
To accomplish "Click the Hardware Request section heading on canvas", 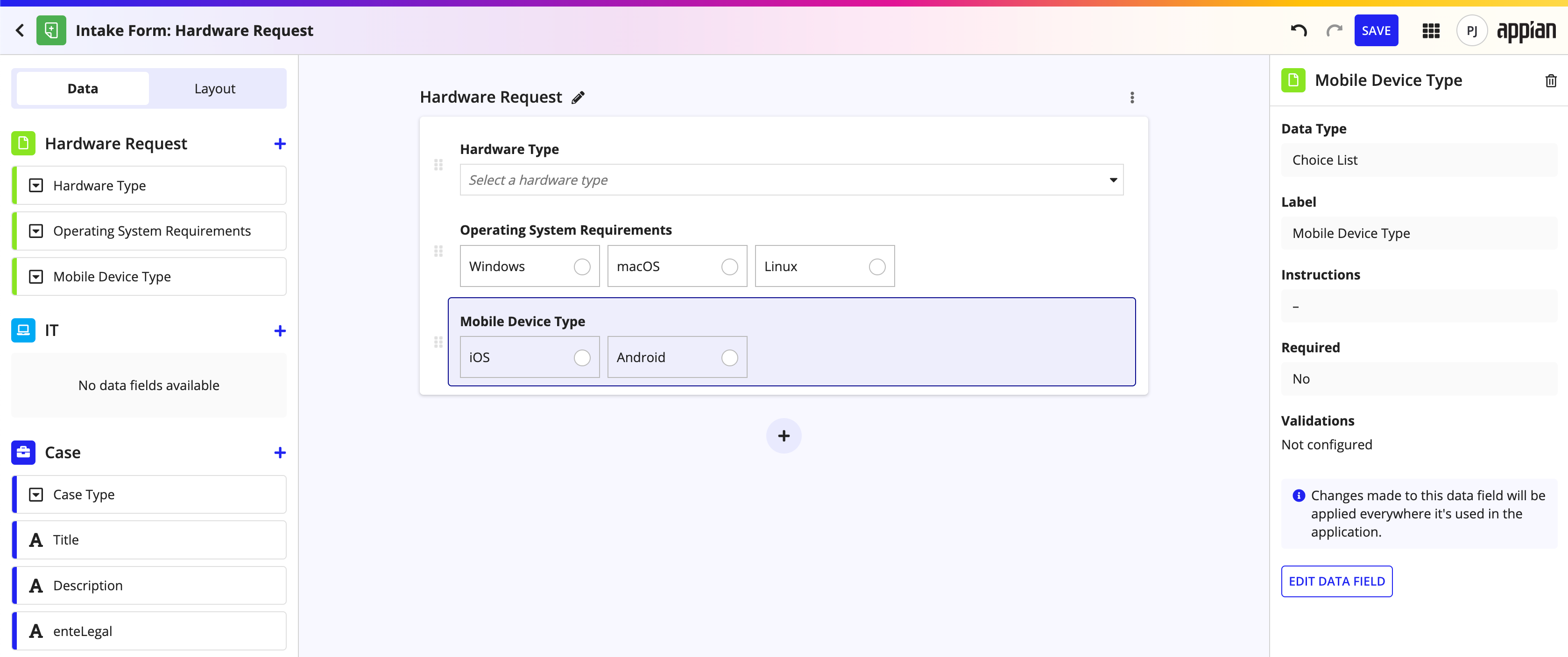I will [x=491, y=98].
